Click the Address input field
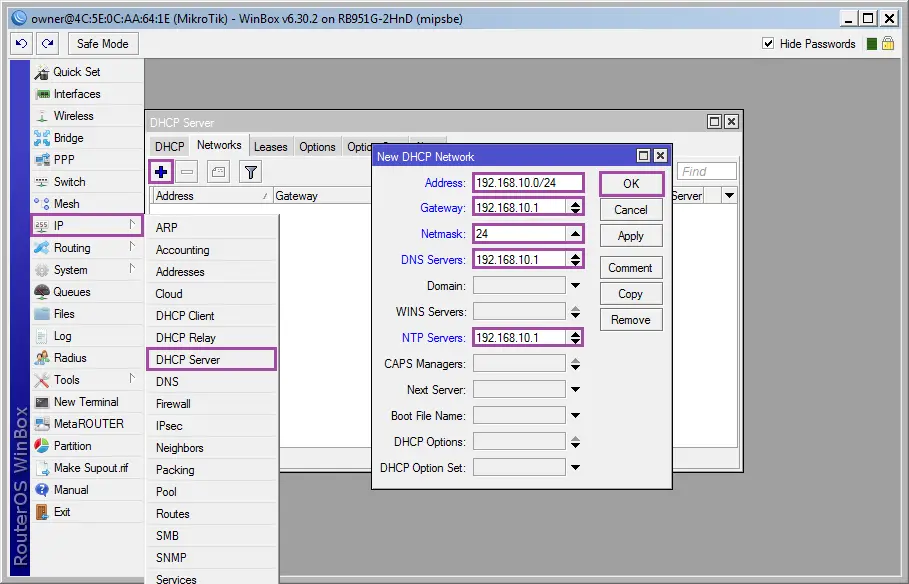This screenshot has height=584, width=909. pos(528,182)
